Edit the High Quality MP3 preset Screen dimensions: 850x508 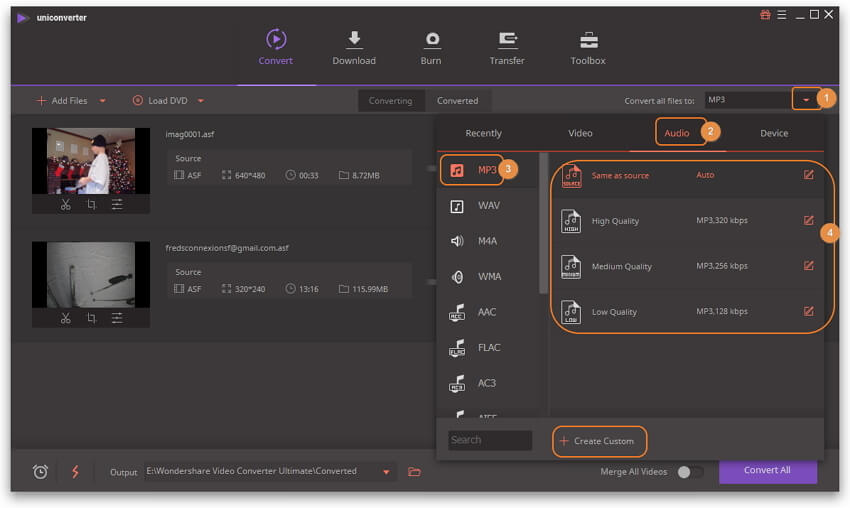[808, 220]
